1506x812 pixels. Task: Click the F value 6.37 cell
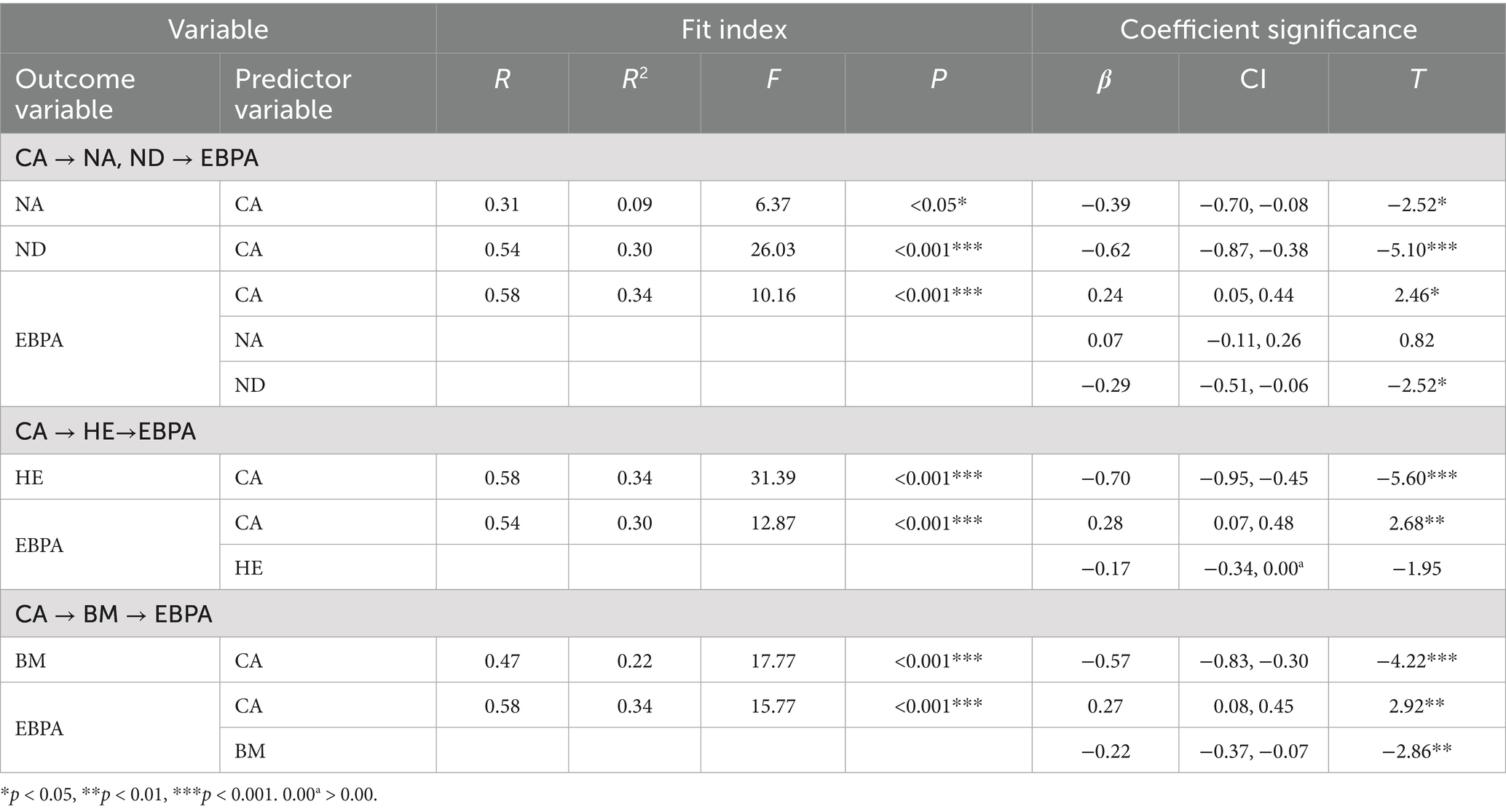pyautogui.click(x=773, y=205)
